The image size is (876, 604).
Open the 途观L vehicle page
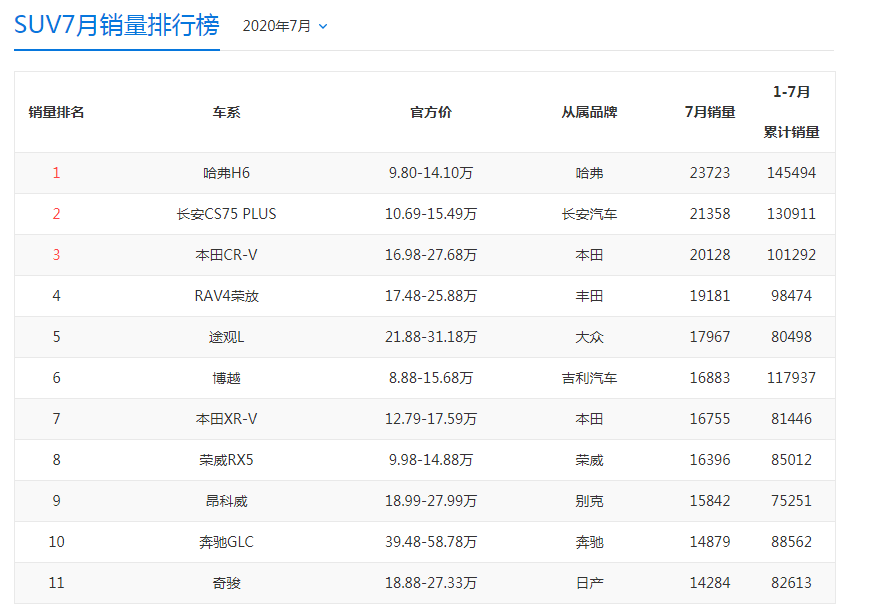(x=227, y=337)
